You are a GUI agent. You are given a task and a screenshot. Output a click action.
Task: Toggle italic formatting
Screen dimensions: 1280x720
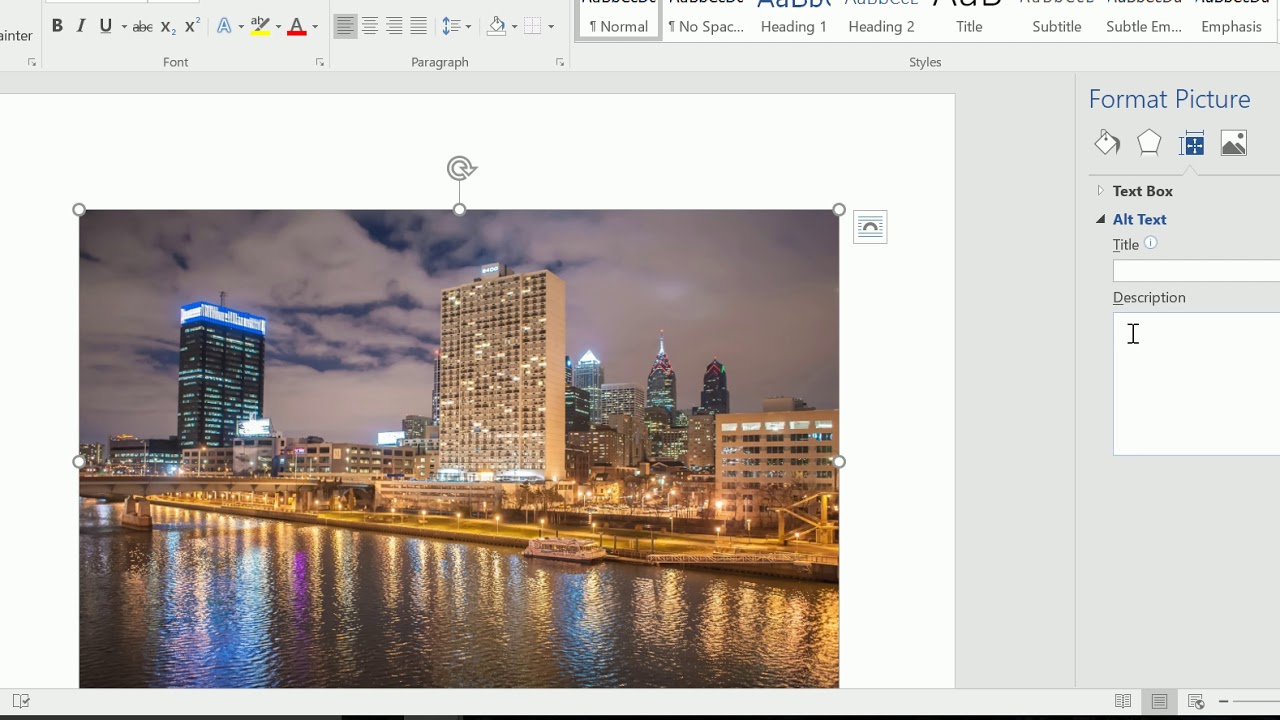(x=81, y=27)
